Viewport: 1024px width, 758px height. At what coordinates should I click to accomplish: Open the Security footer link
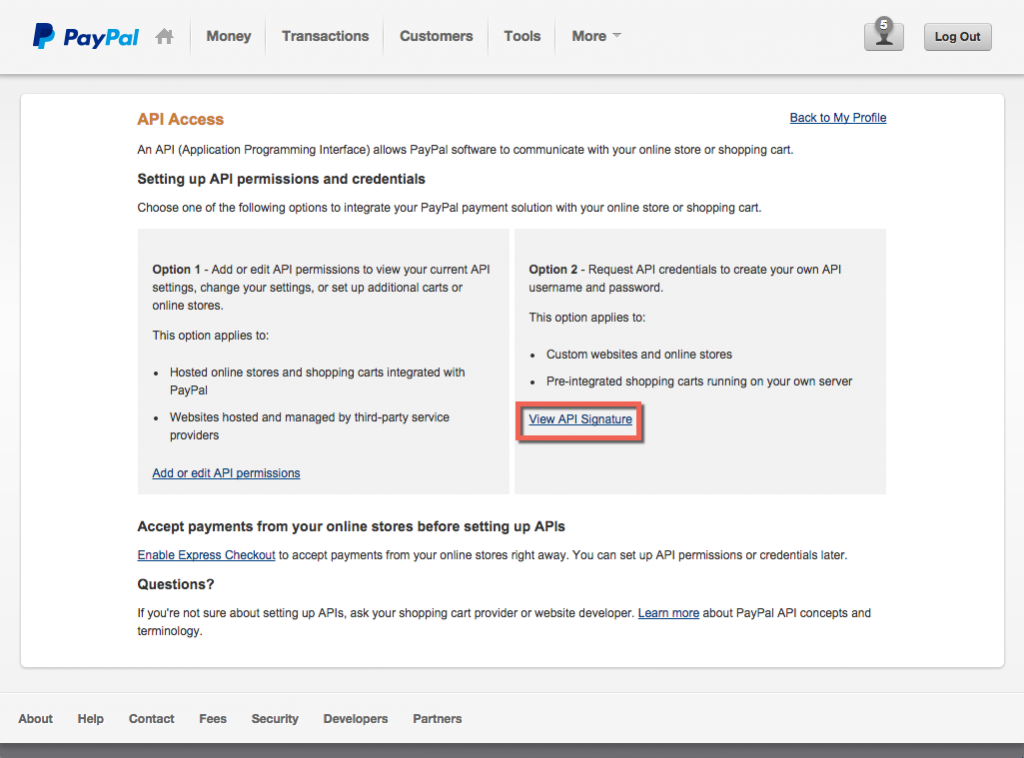click(274, 719)
